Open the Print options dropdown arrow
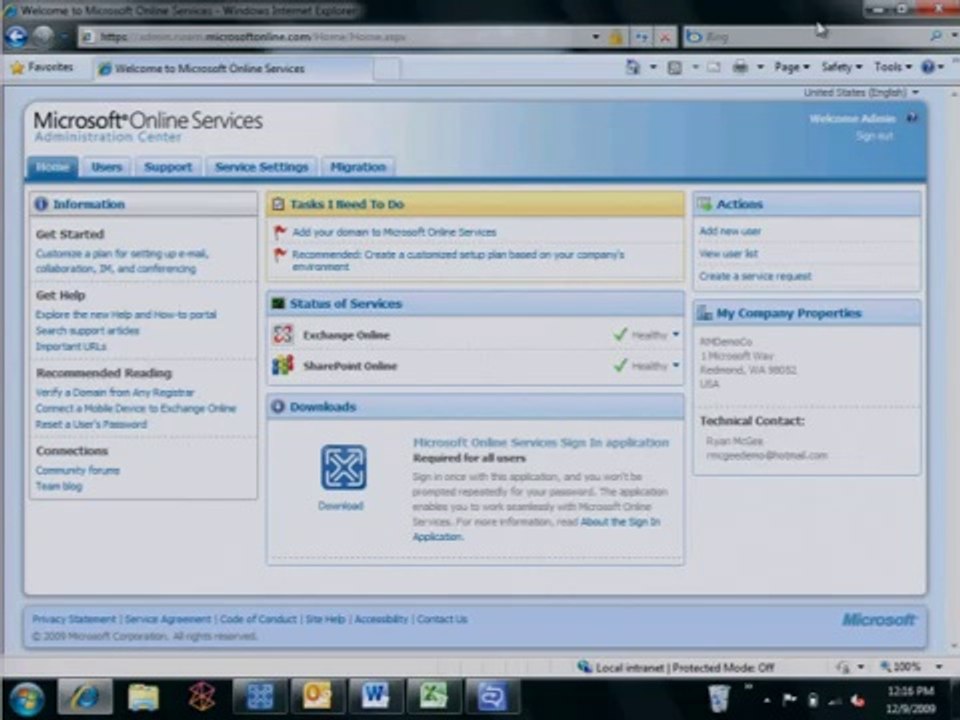The height and width of the screenshot is (720, 960). [x=760, y=67]
